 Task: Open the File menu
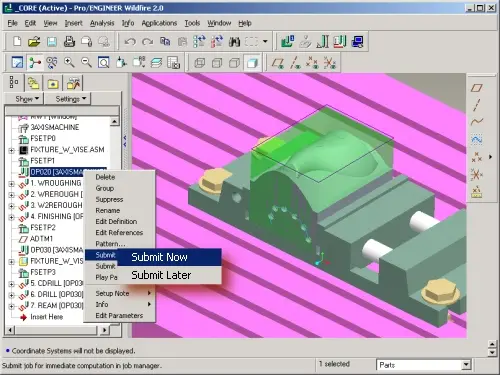(x=13, y=23)
